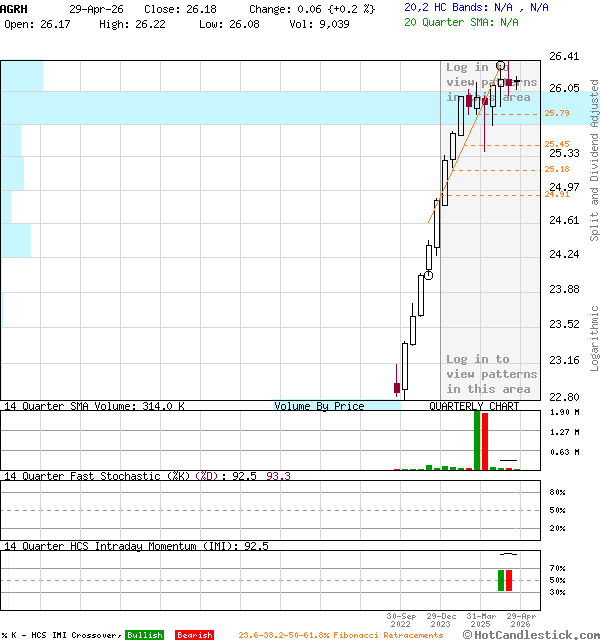This screenshot has width=600, height=640.
Task: Click the QUARTERLY CHART label
Action: 474,407
